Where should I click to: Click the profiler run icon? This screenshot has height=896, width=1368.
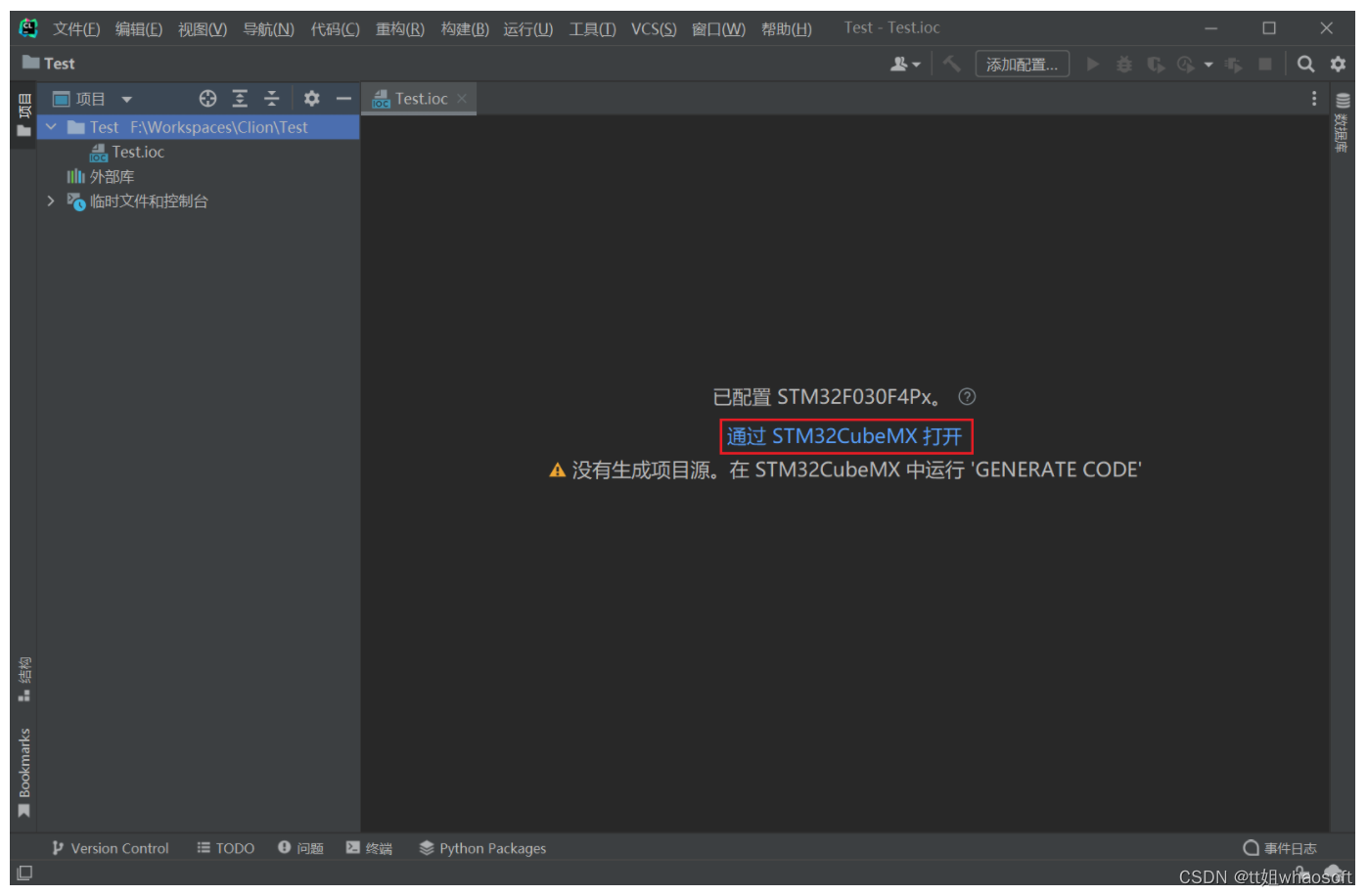pos(1186,65)
